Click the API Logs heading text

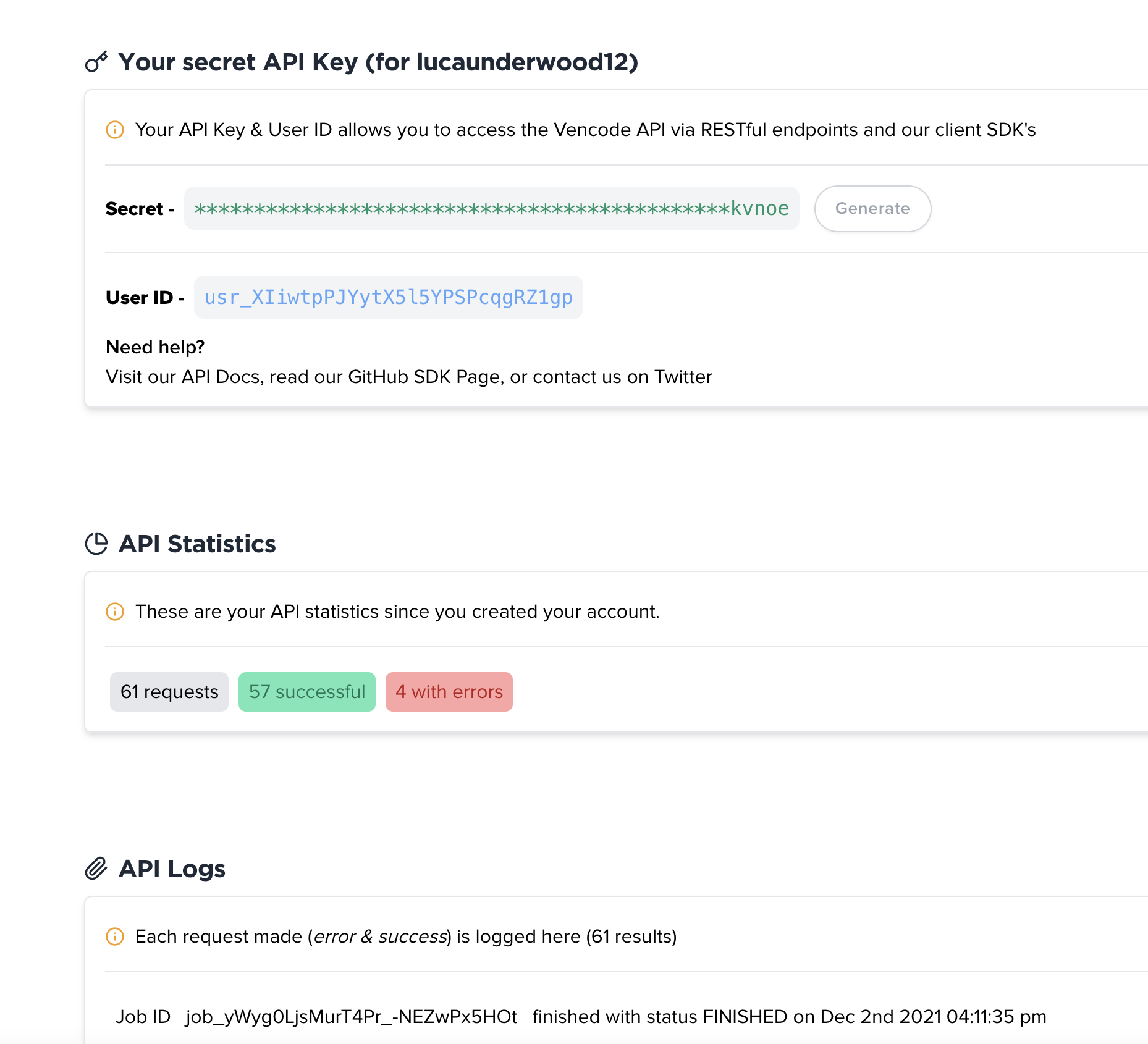pos(172,869)
